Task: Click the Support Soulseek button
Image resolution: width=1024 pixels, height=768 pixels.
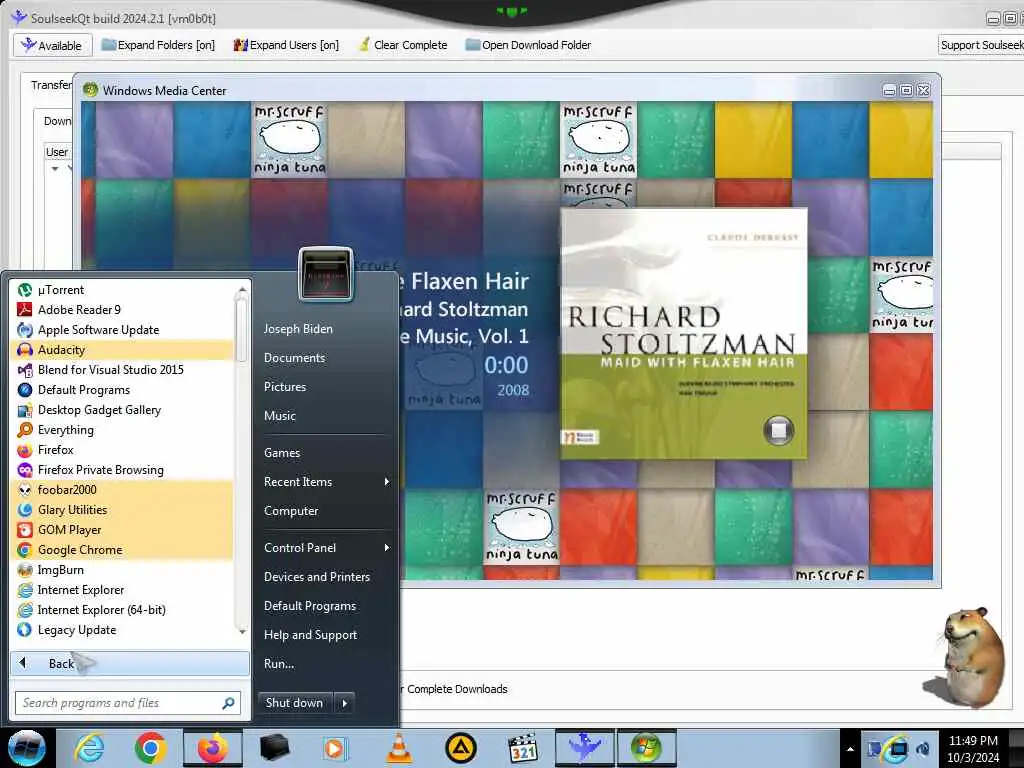Action: (x=982, y=45)
